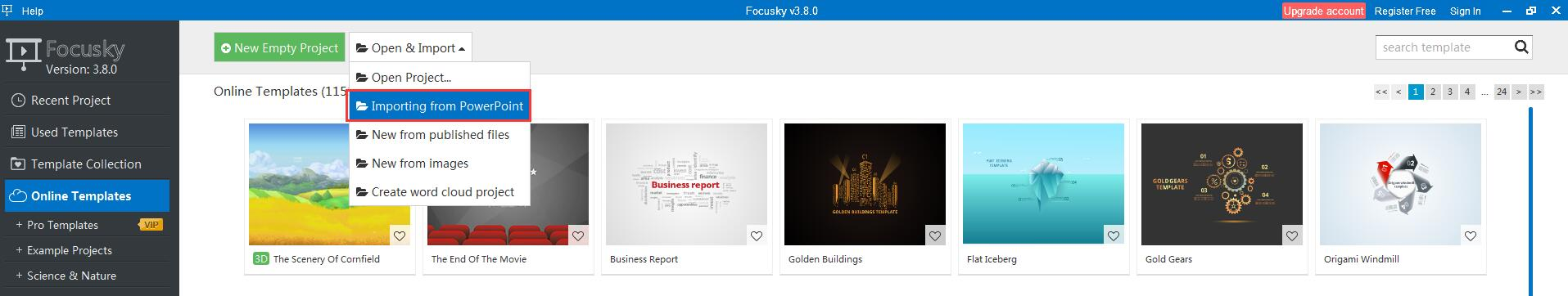This screenshot has height=296, width=1568.
Task: Go to previous page of templates
Action: (x=1399, y=92)
